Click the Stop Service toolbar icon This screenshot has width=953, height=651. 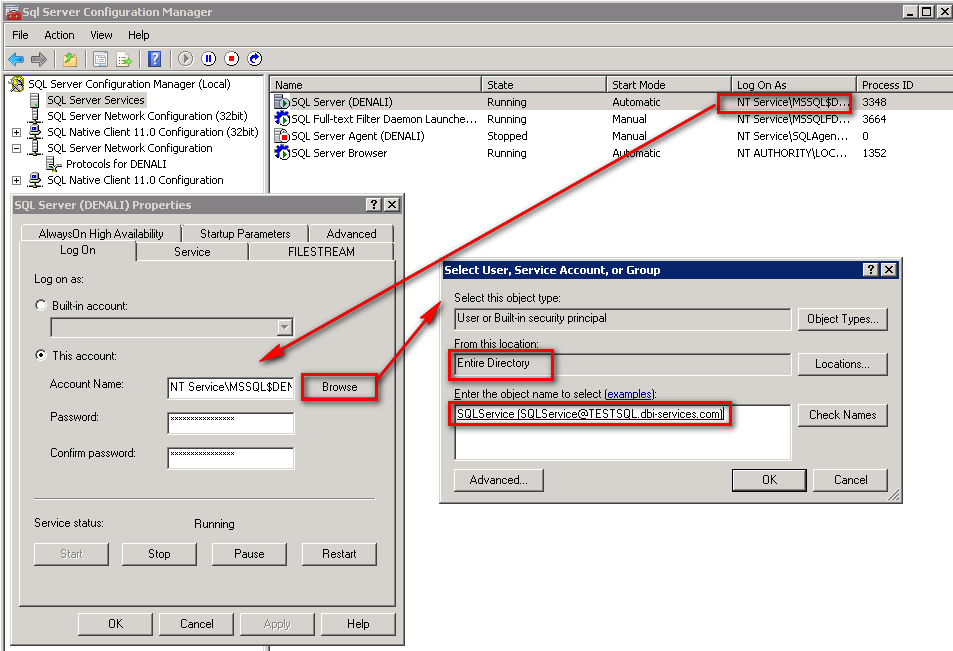point(232,60)
